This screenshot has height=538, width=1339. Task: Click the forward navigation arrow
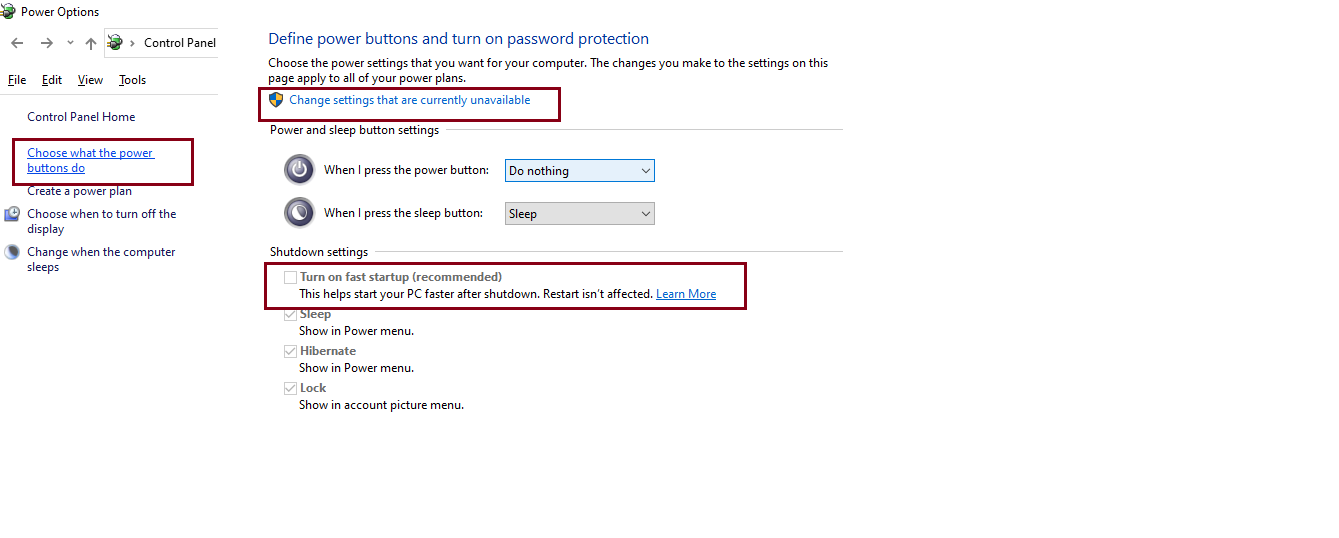(46, 43)
